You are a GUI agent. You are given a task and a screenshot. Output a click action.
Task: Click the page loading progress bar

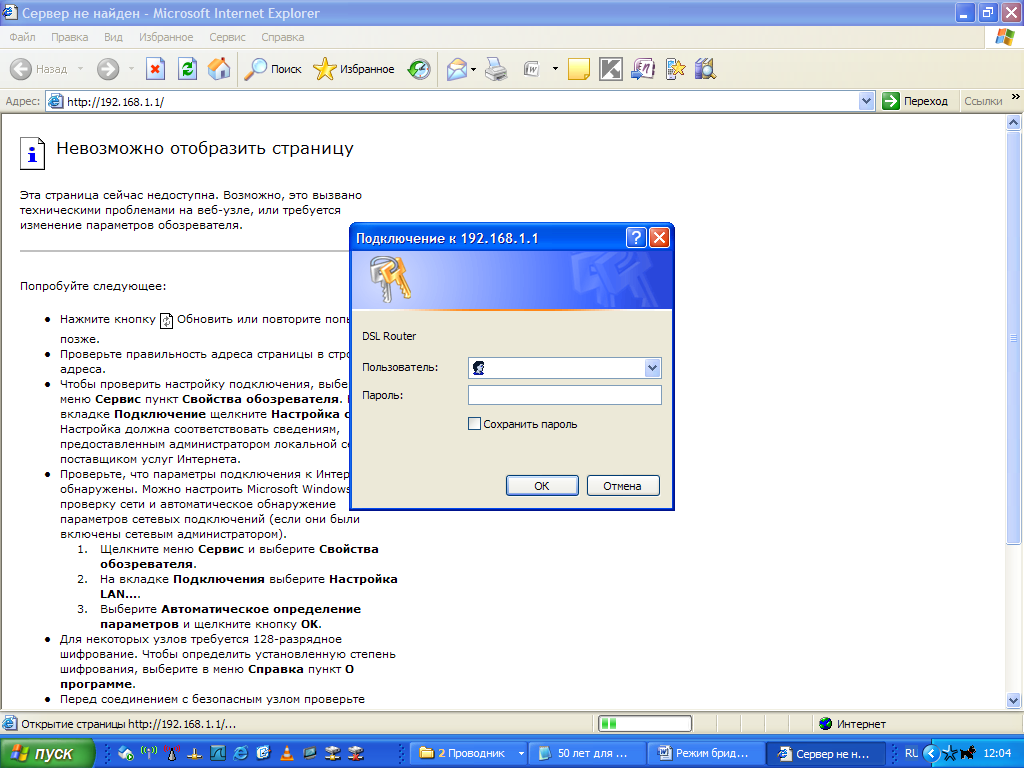pyautogui.click(x=645, y=724)
